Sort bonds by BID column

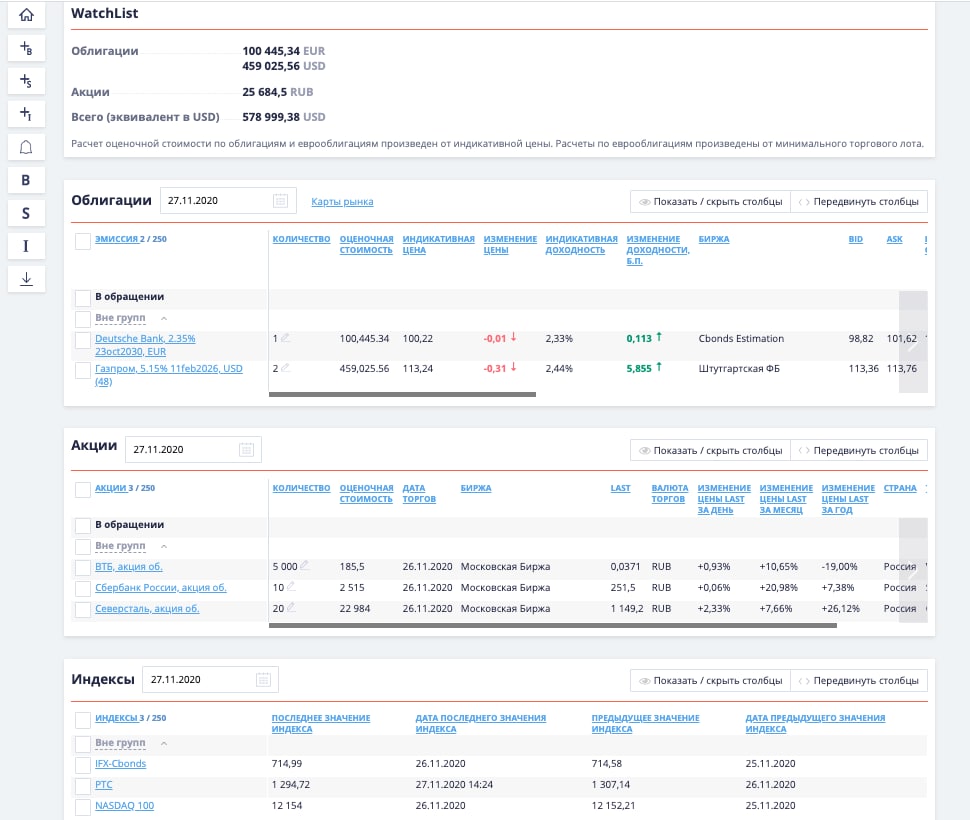[x=856, y=239]
